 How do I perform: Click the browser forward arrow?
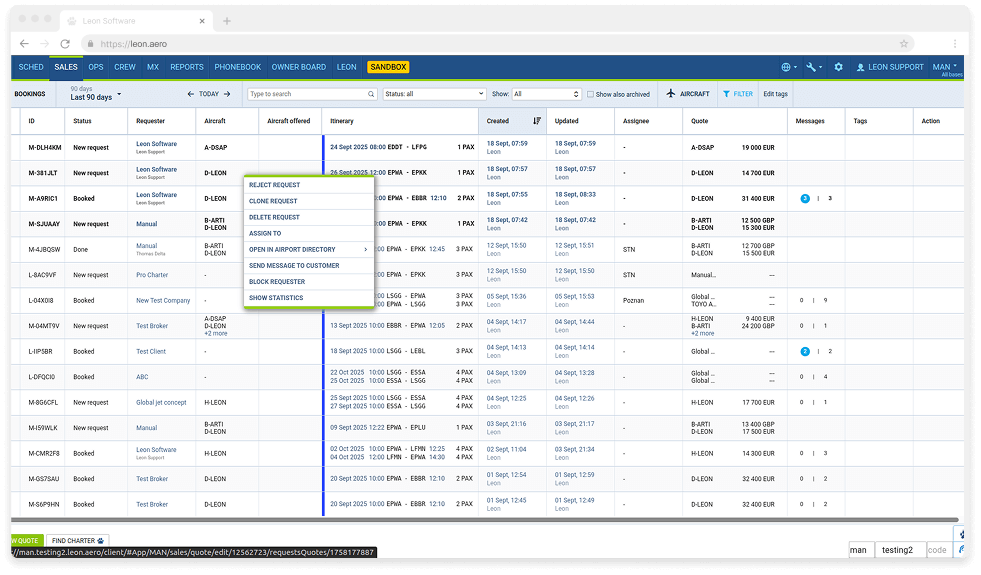coord(44,44)
